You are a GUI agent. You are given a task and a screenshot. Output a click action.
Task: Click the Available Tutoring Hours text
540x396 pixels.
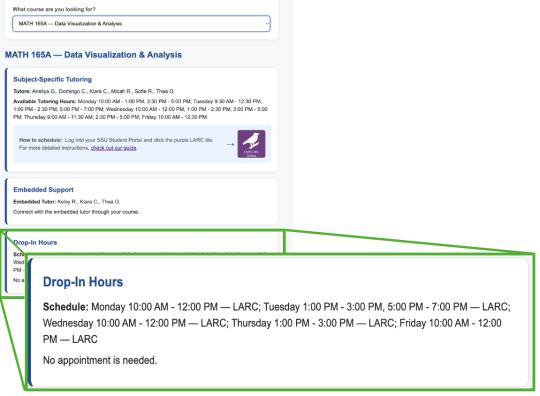(x=141, y=109)
